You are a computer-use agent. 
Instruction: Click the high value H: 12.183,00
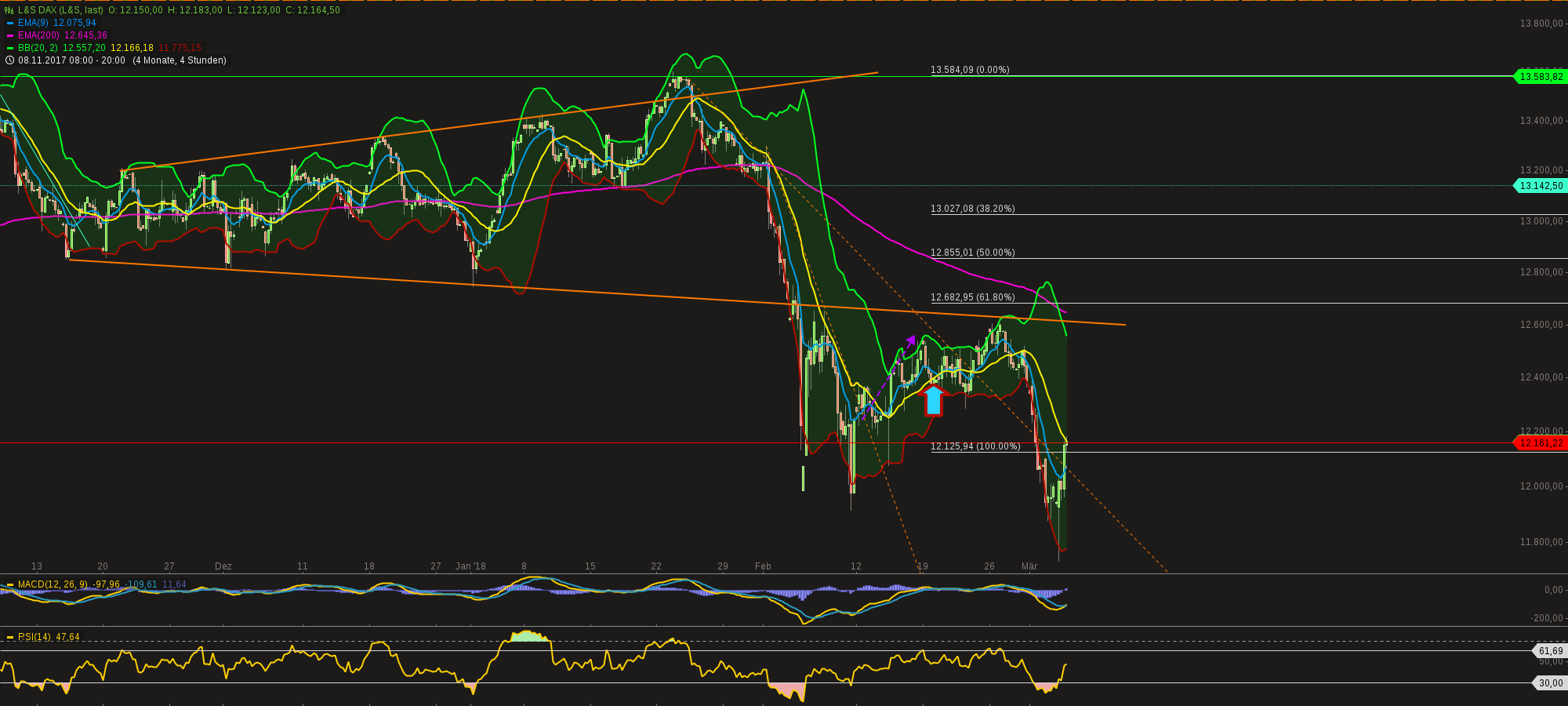[194, 10]
